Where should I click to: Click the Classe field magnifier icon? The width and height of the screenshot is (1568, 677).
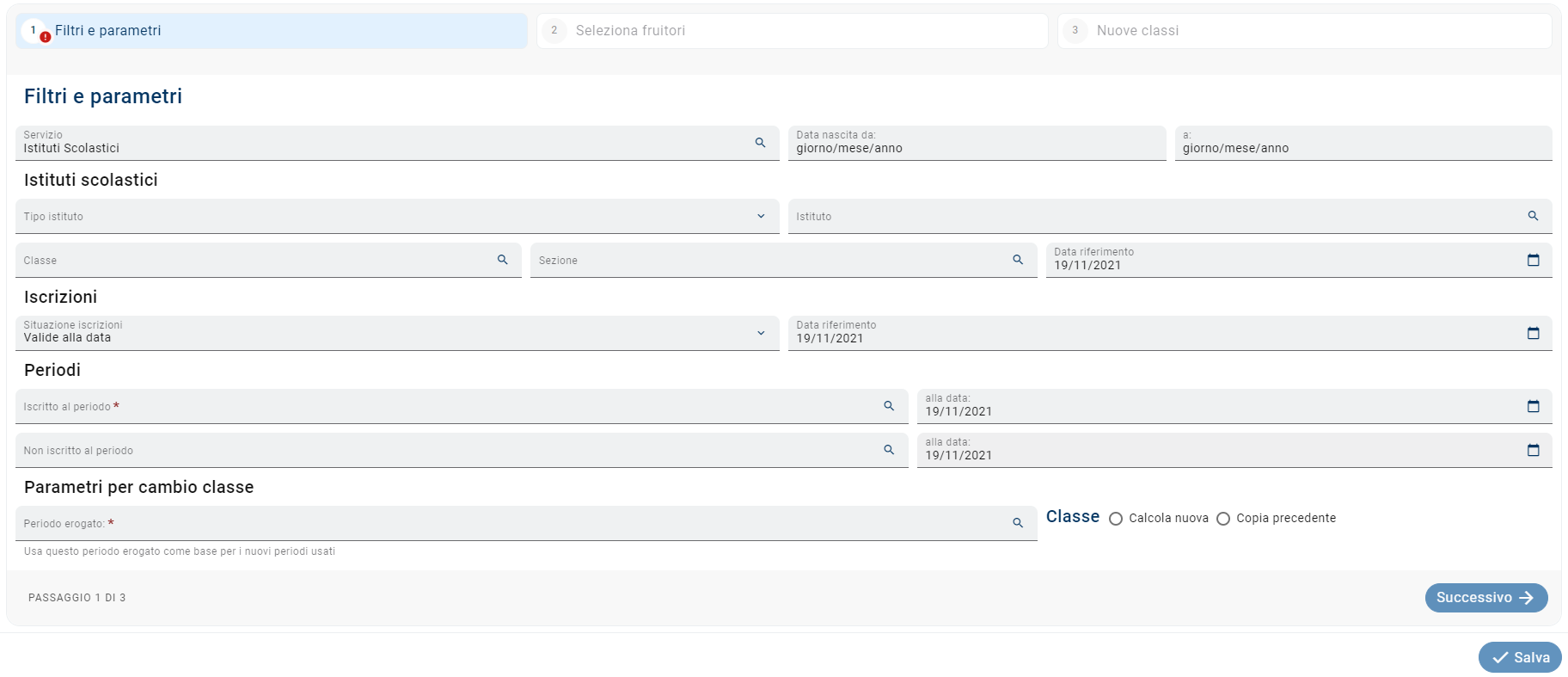point(502,260)
